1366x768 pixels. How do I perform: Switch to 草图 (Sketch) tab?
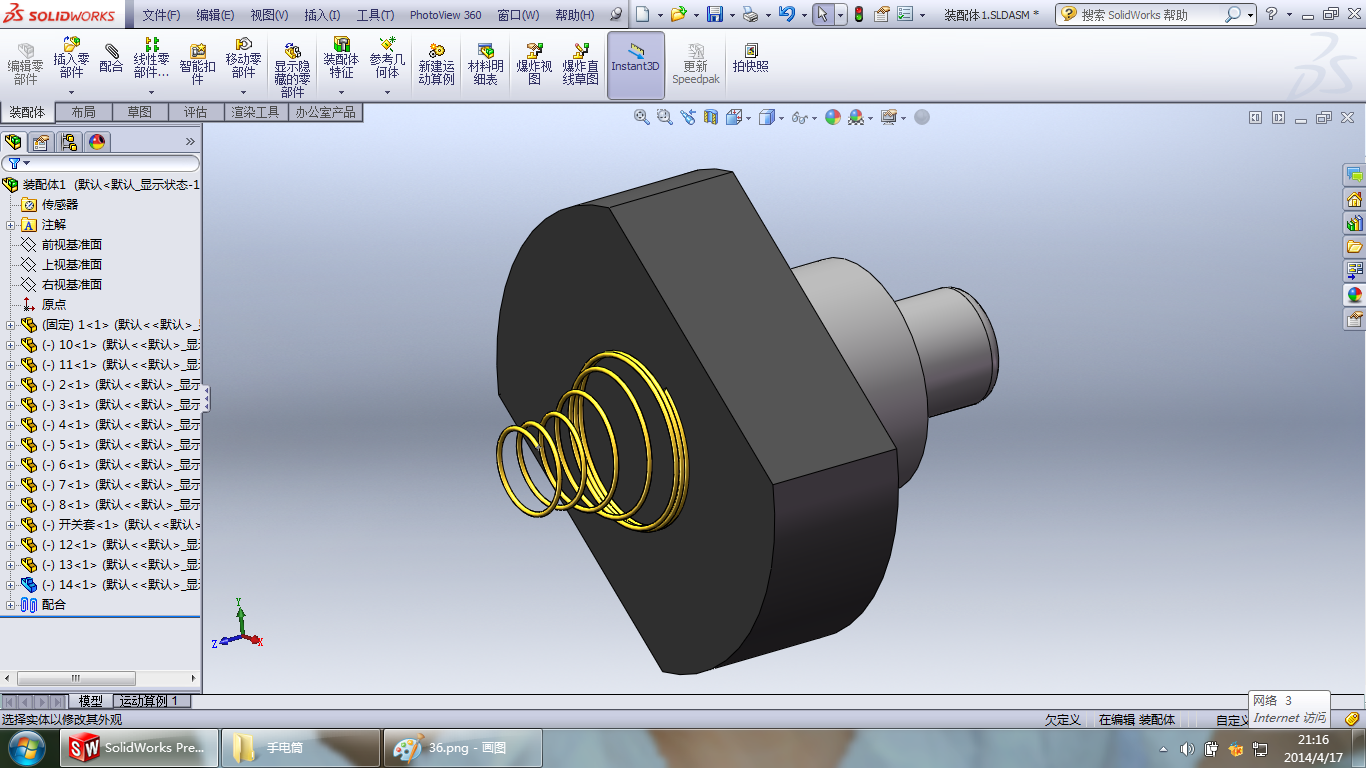pyautogui.click(x=140, y=112)
